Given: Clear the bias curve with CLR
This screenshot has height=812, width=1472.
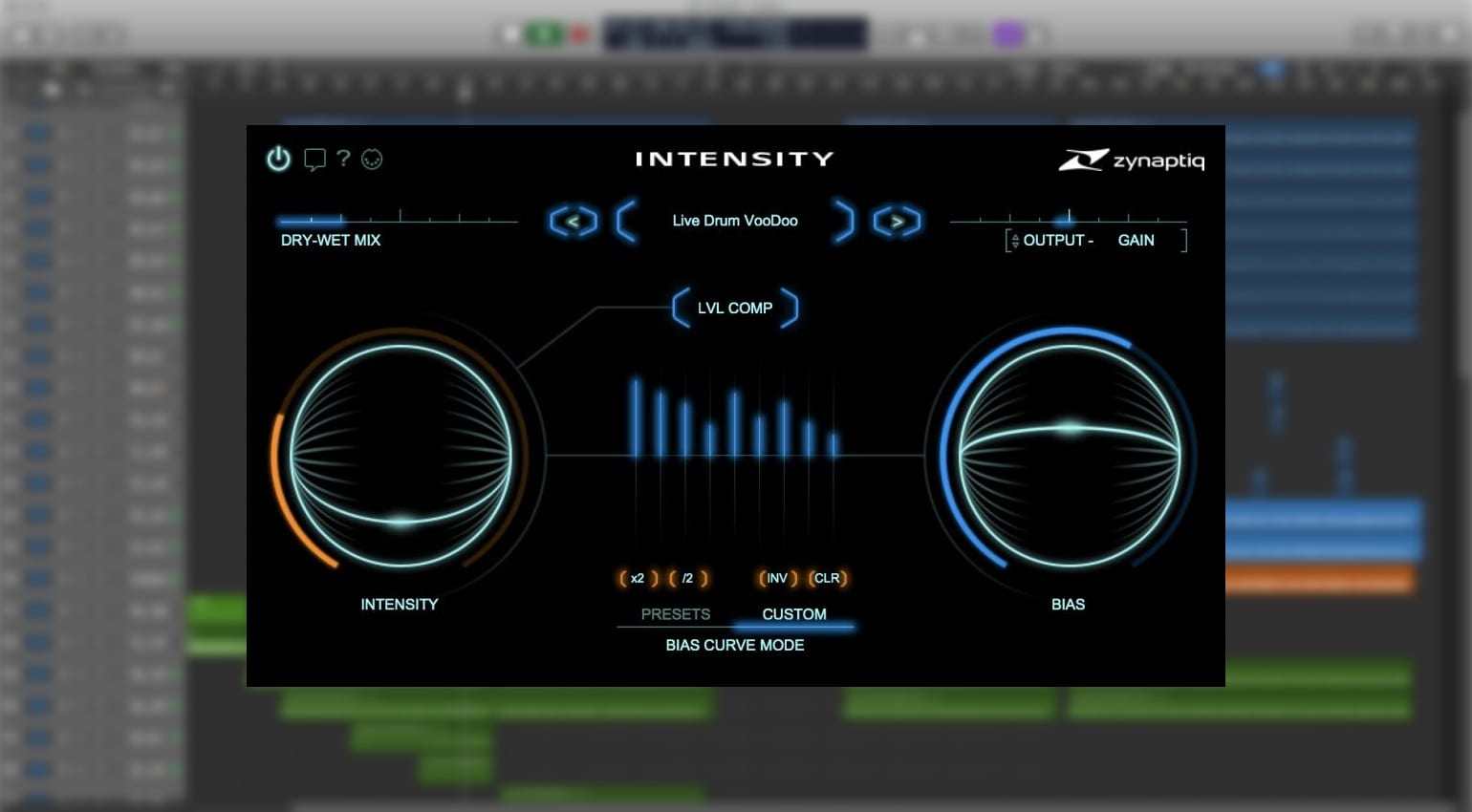Looking at the screenshot, I should tap(827, 578).
